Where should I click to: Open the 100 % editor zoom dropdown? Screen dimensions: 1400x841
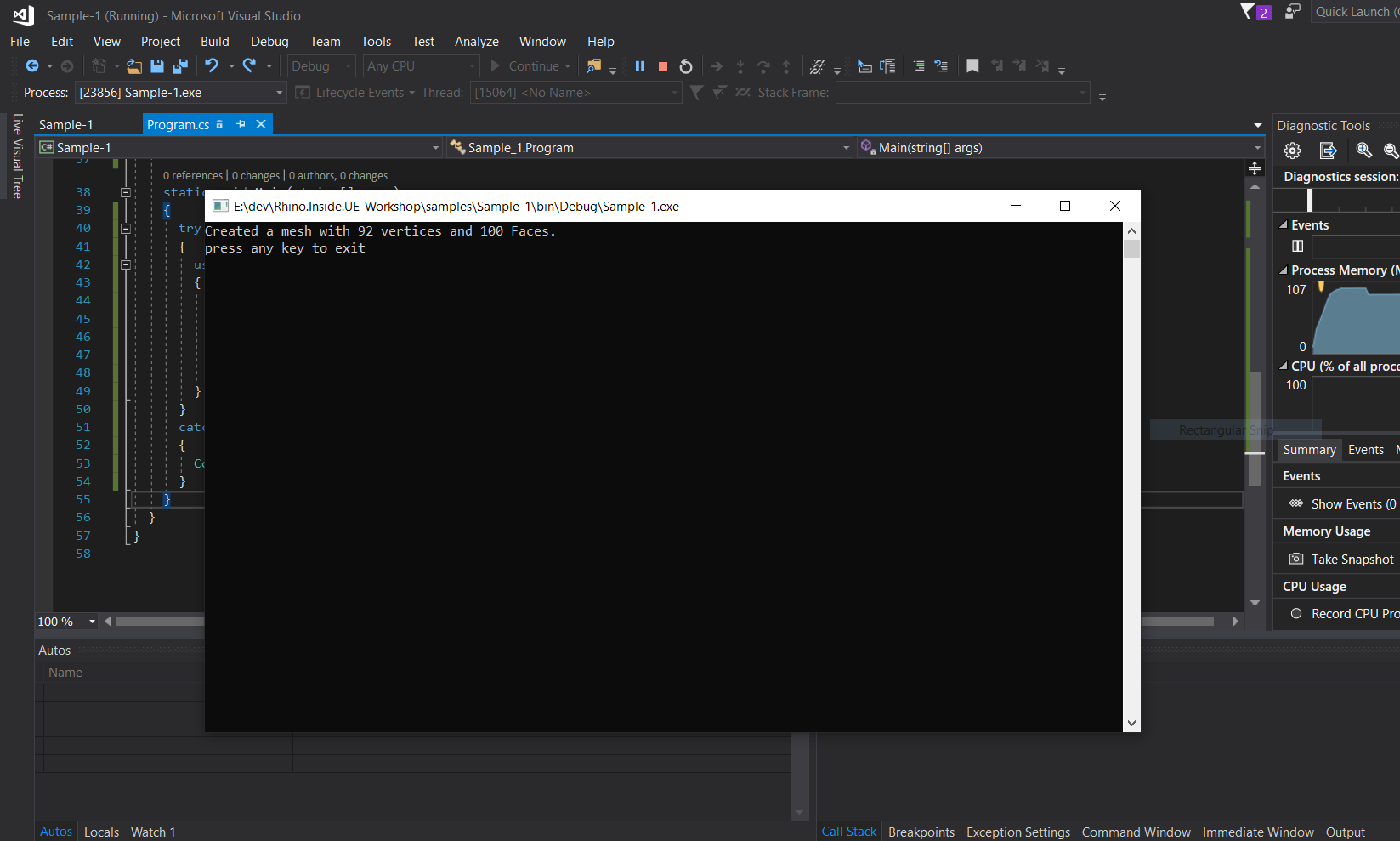(x=66, y=622)
